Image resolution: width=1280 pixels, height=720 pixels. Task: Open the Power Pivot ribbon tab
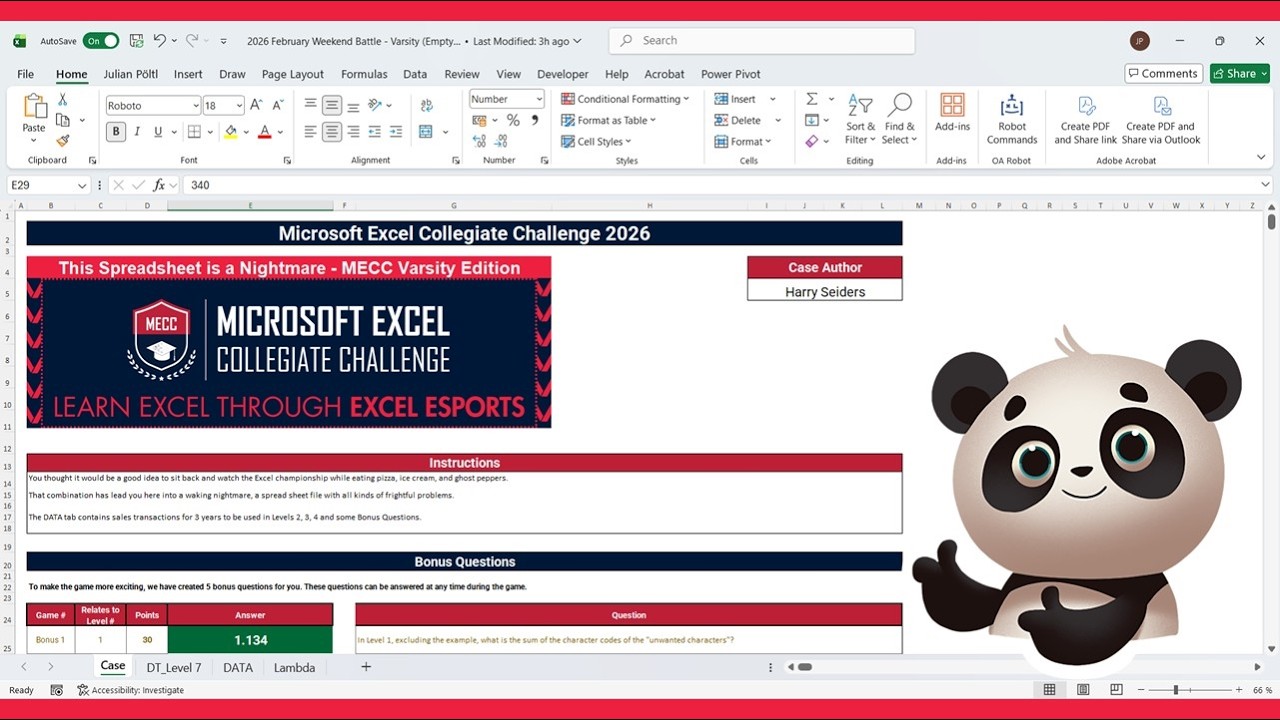point(731,74)
